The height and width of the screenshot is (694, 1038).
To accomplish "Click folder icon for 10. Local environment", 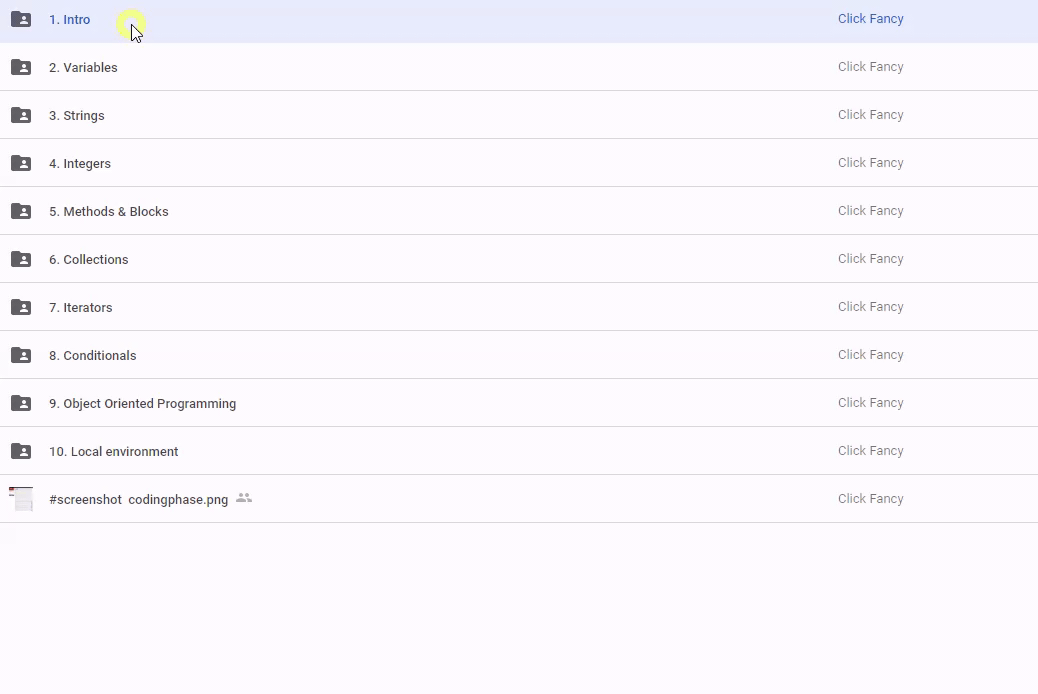I will pyautogui.click(x=21, y=451).
